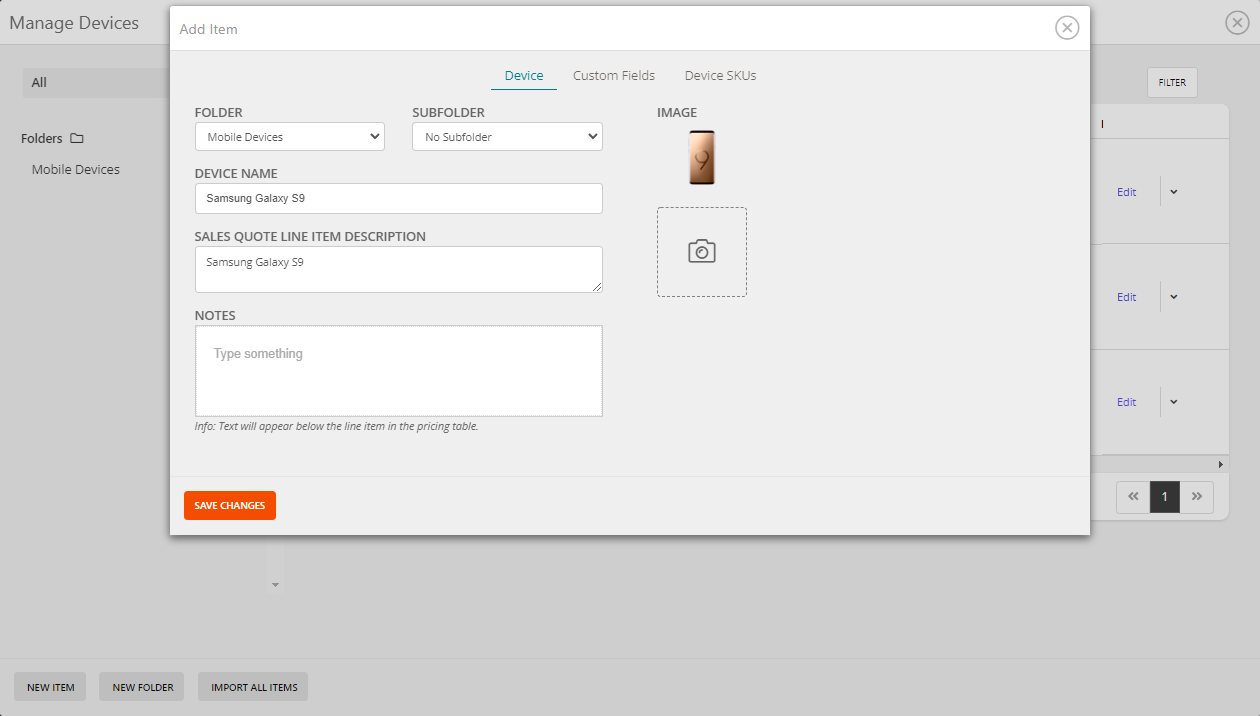The image size is (1260, 716).
Task: Click Edit on the third device row
Action: [x=1126, y=401]
